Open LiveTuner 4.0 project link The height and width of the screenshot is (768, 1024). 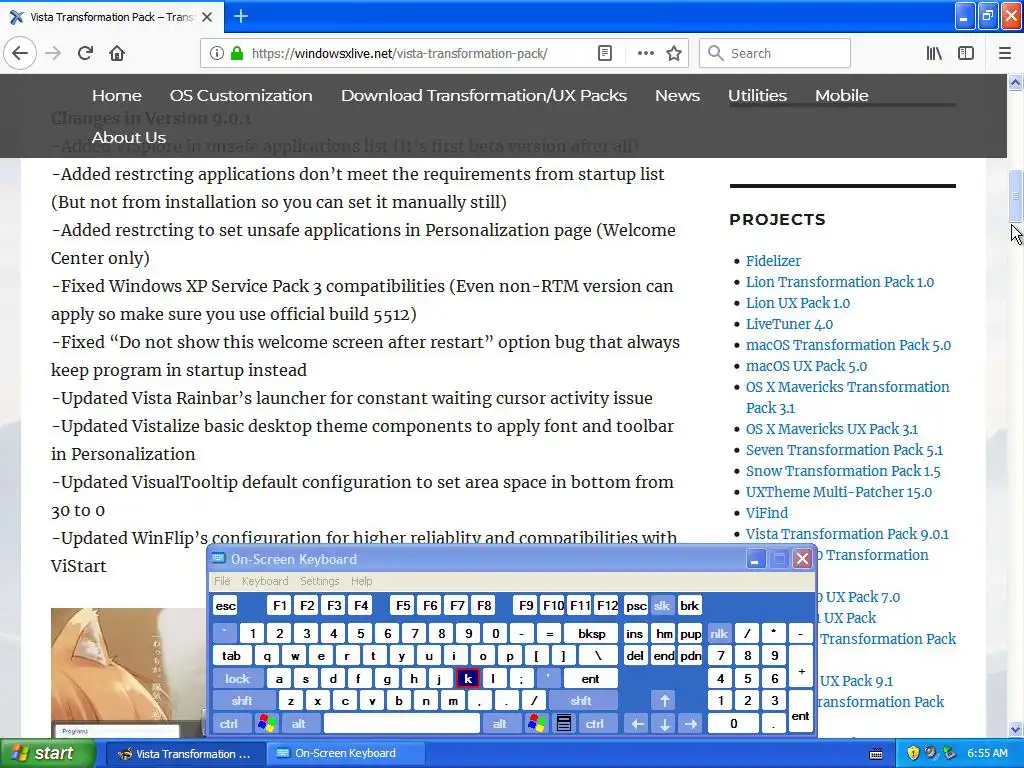tap(790, 324)
